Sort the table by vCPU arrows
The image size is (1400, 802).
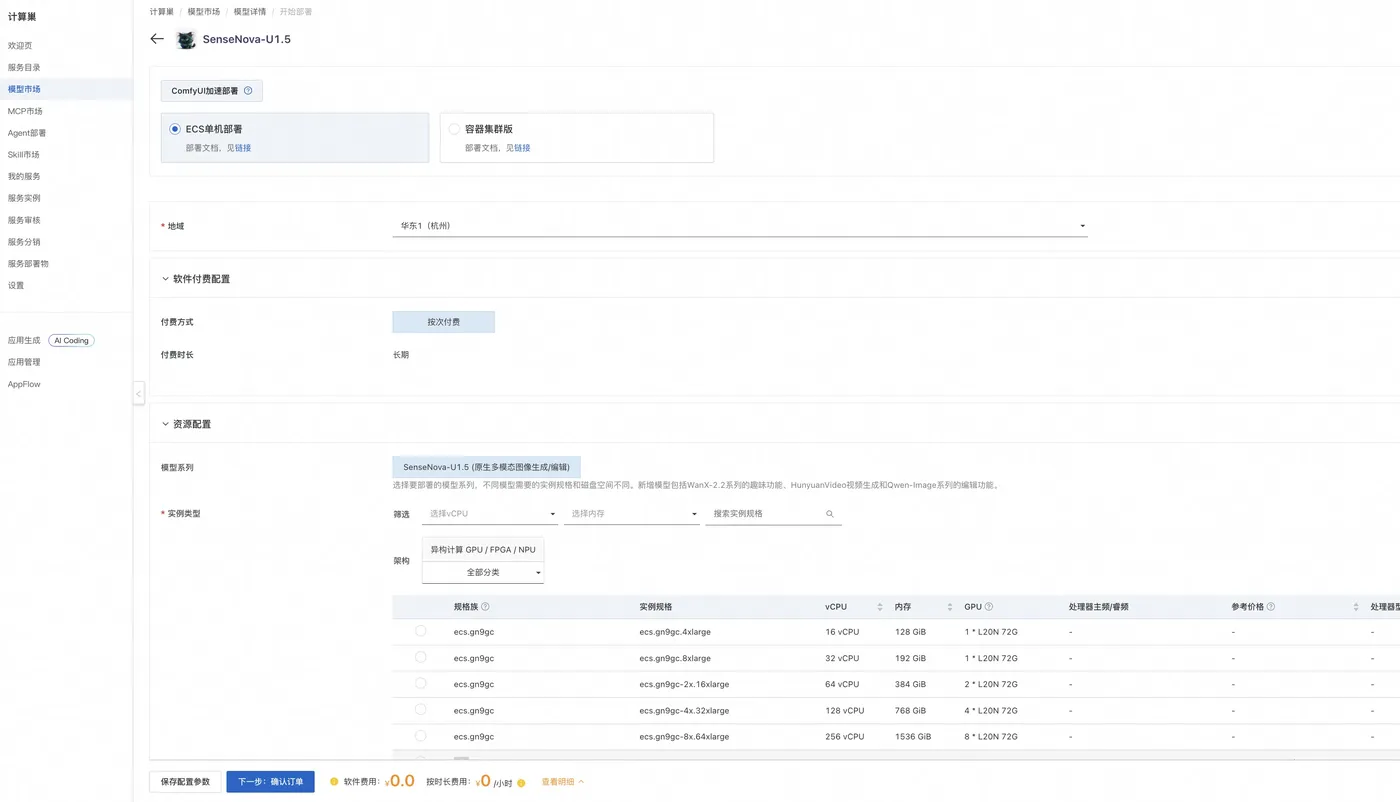[880, 607]
